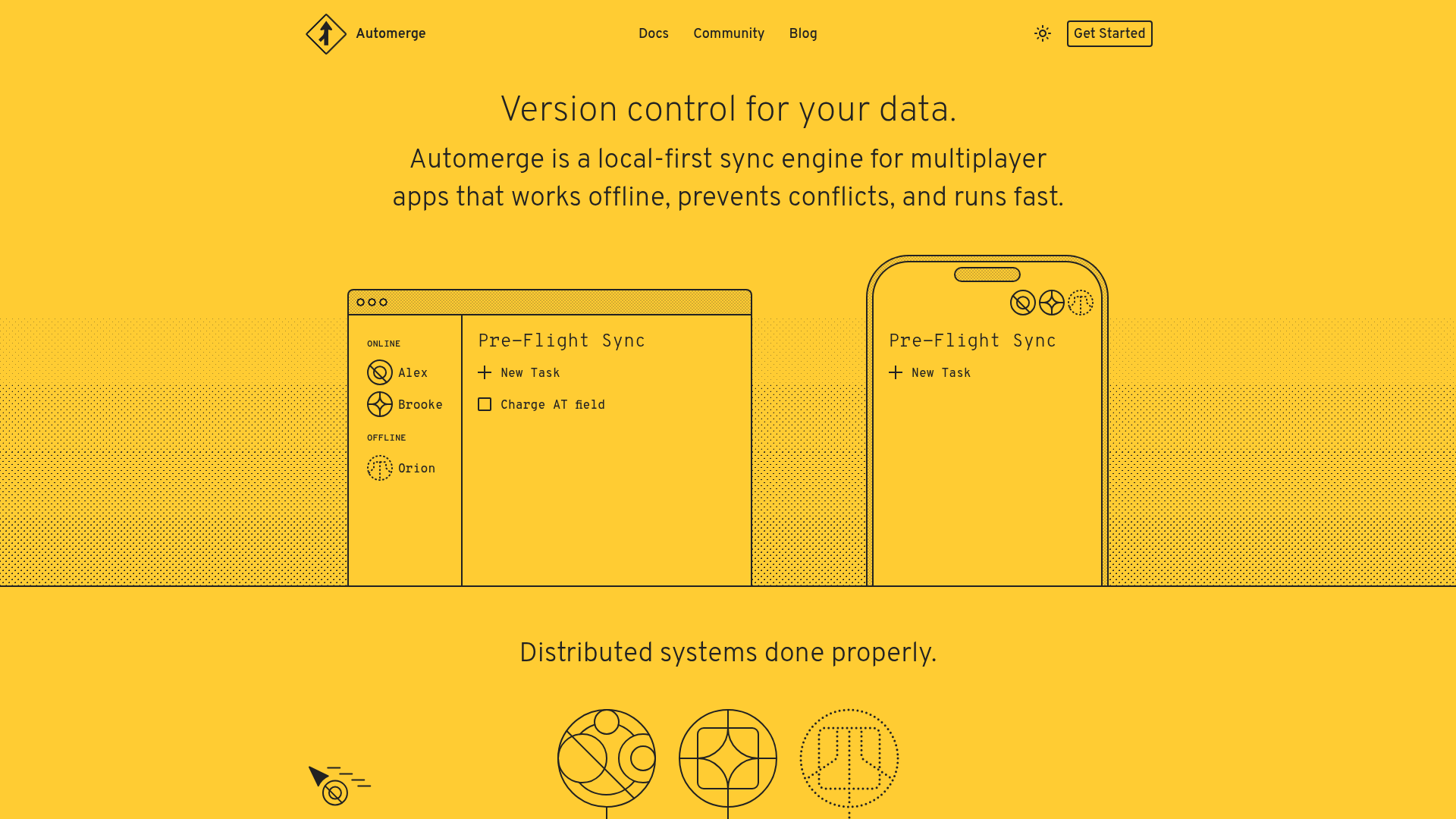This screenshot has width=1456, height=819.
Task: Click the first window control dot
Action: tap(361, 302)
